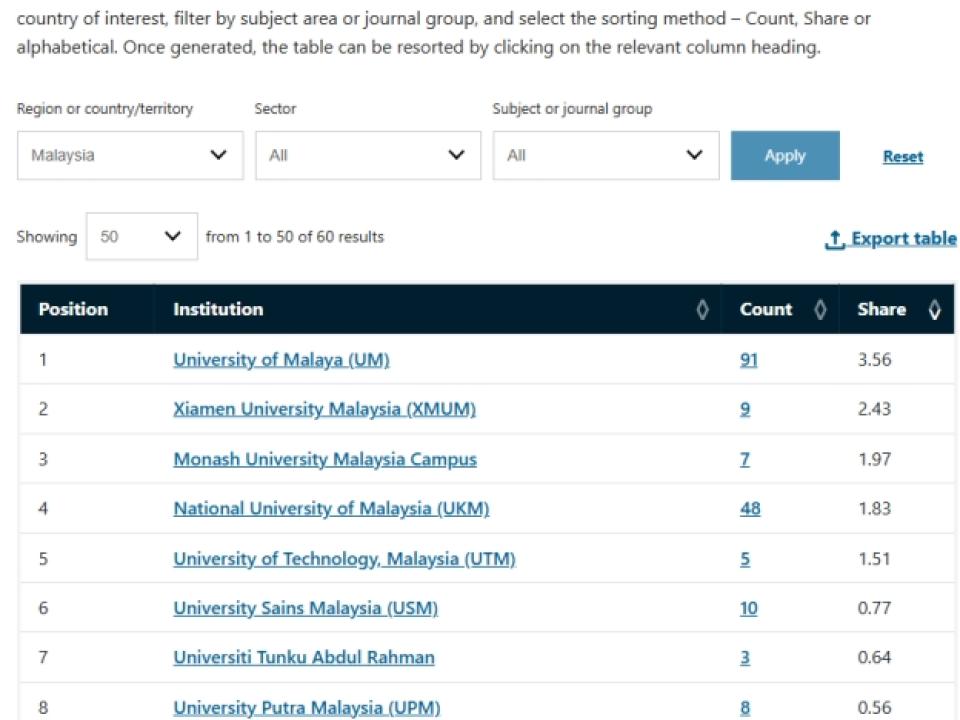Select share value 0.64
The image size is (960, 720).
[874, 658]
